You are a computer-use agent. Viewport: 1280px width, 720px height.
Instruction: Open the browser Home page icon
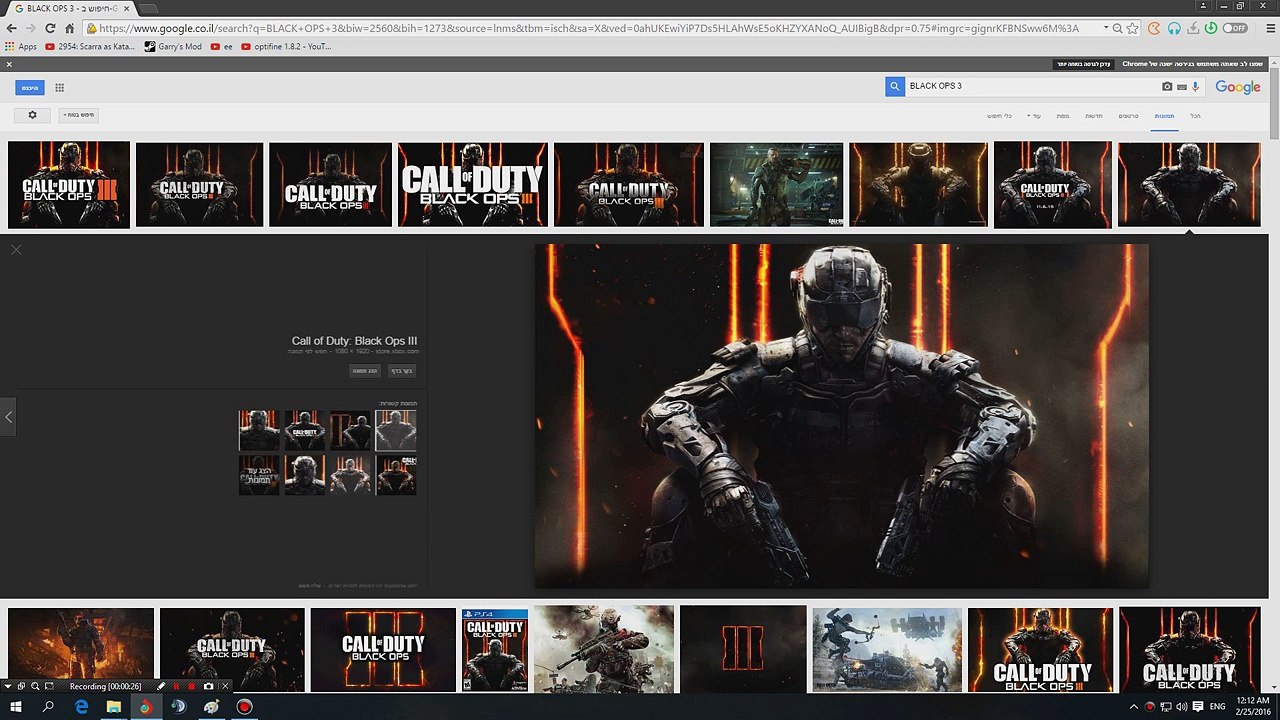click(x=69, y=29)
